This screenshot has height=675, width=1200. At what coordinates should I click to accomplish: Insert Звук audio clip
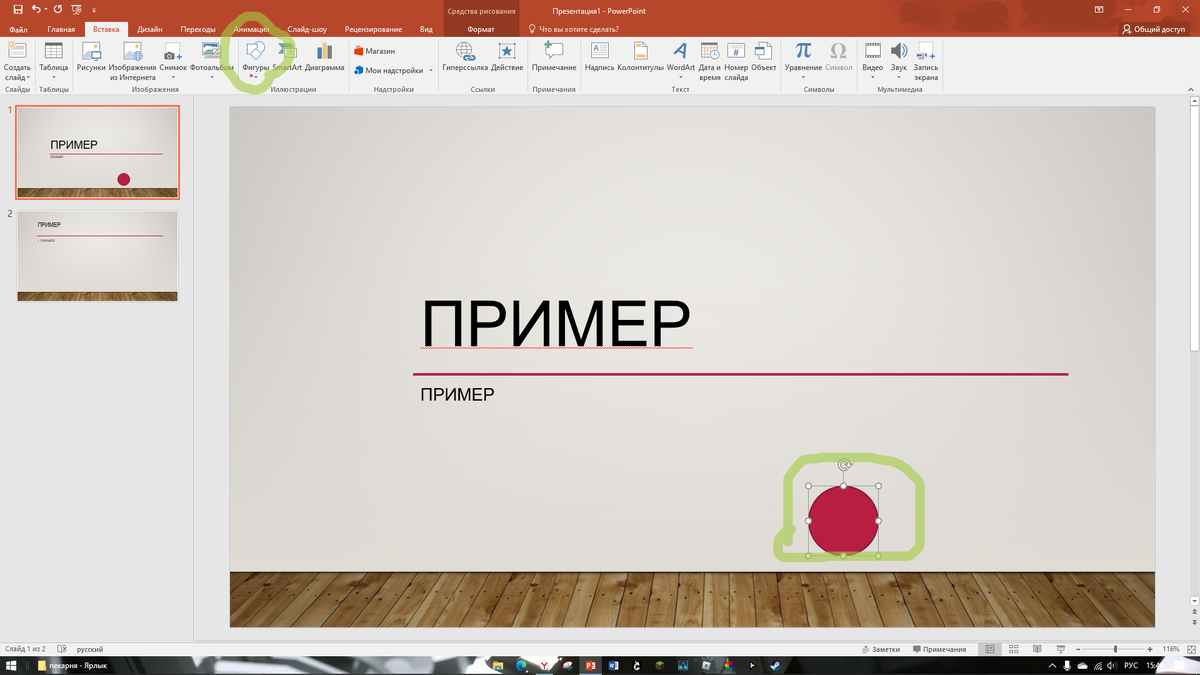(899, 61)
